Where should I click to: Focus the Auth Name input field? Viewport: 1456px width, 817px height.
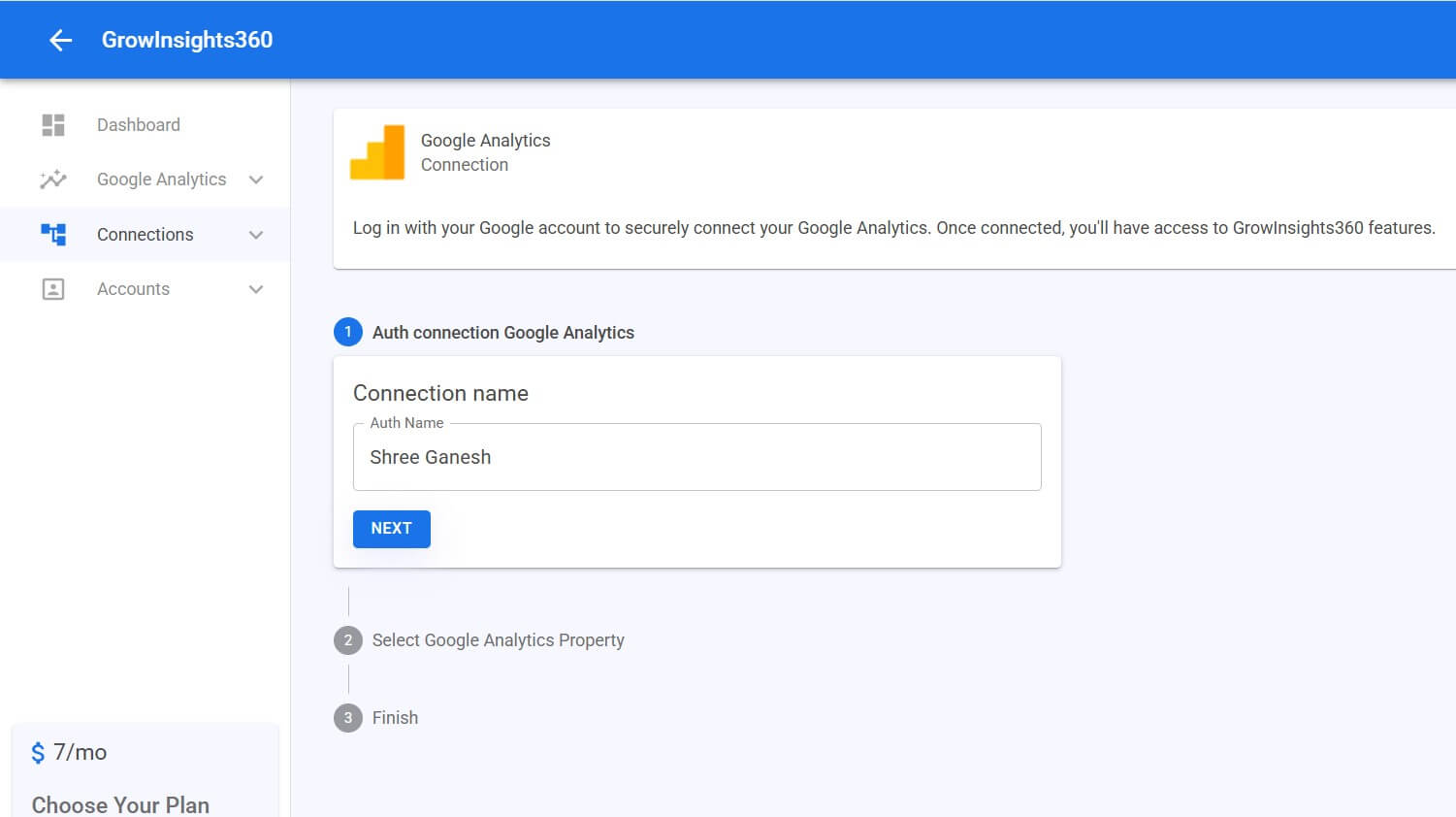[697, 457]
